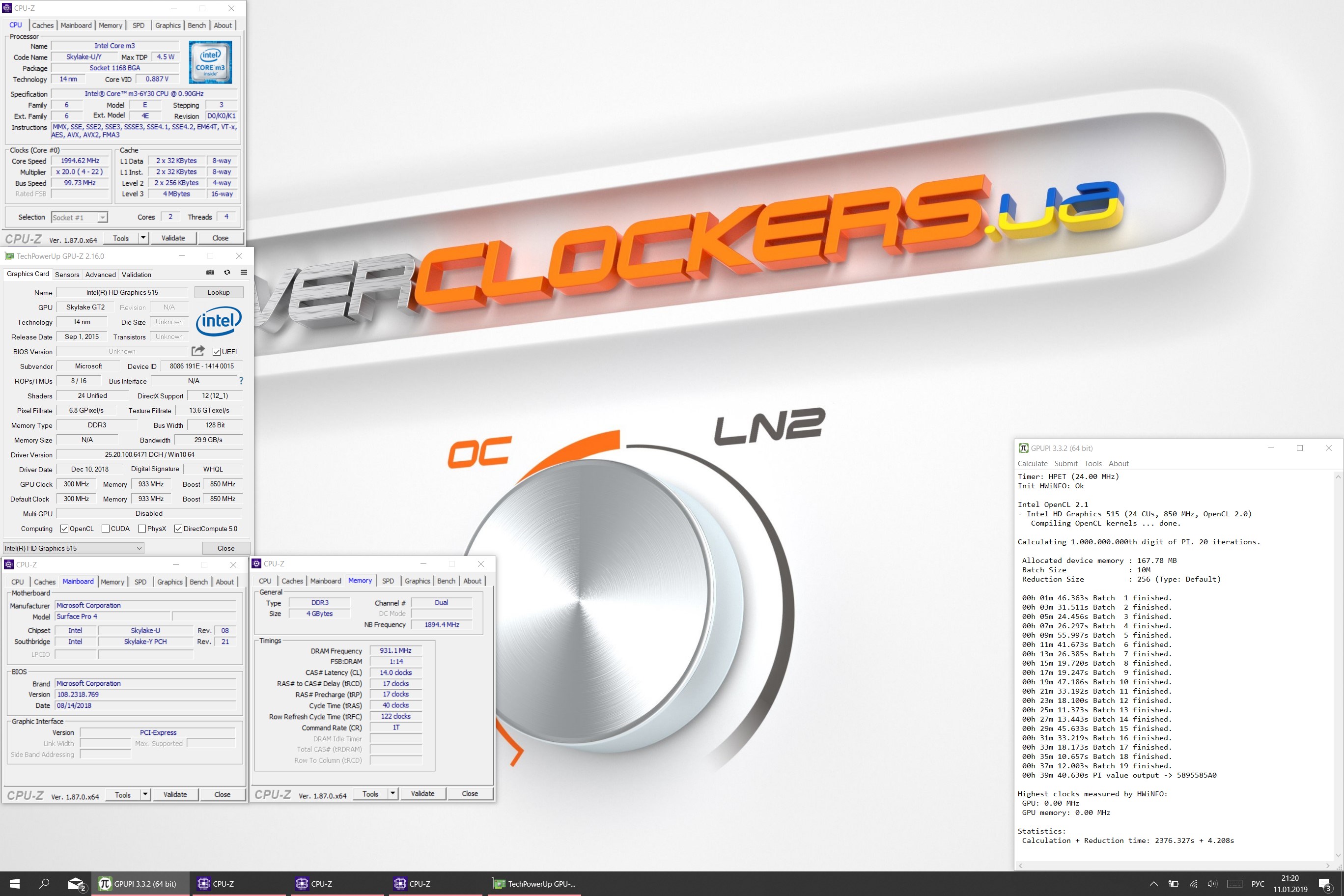Viewport: 1344px width, 896px height.
Task: Toggle the PhysX checkbox
Action: [x=141, y=529]
